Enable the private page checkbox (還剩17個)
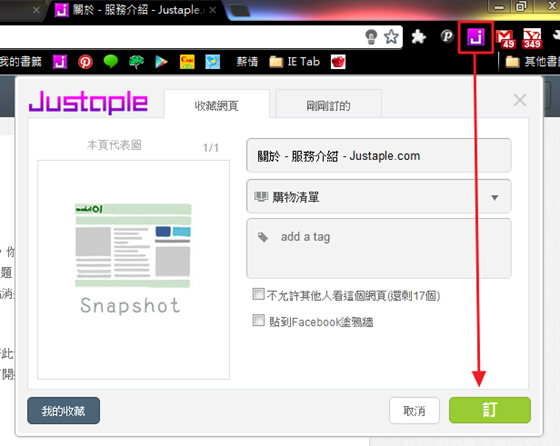The height and width of the screenshot is (446, 560). (259, 294)
